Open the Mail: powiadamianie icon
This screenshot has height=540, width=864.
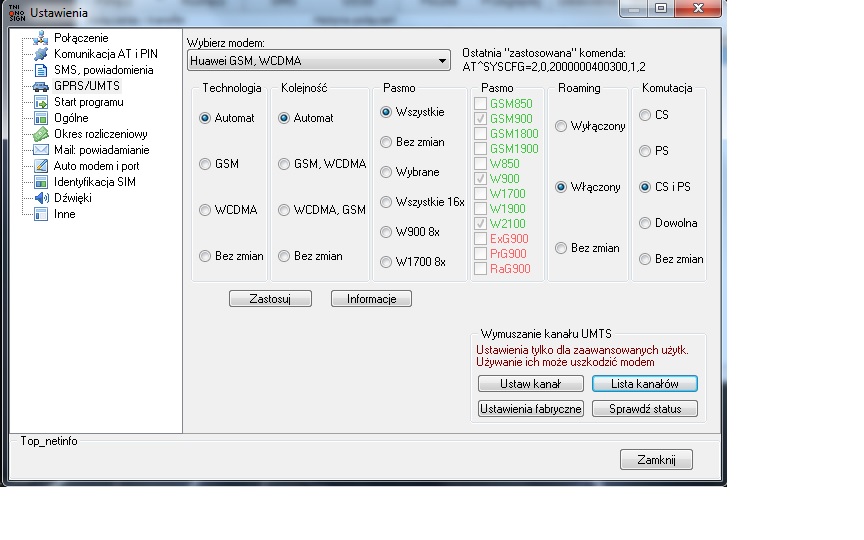pos(41,150)
